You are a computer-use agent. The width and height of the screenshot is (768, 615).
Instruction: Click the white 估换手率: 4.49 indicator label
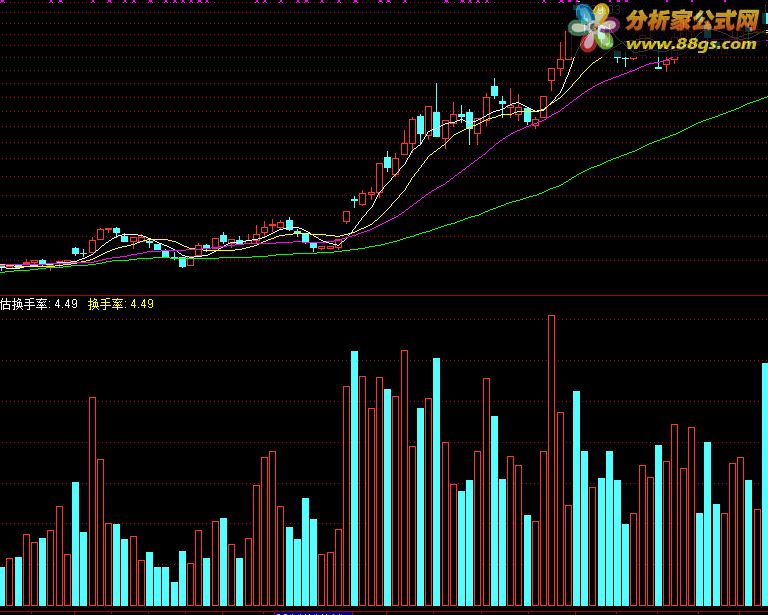pyautogui.click(x=39, y=304)
